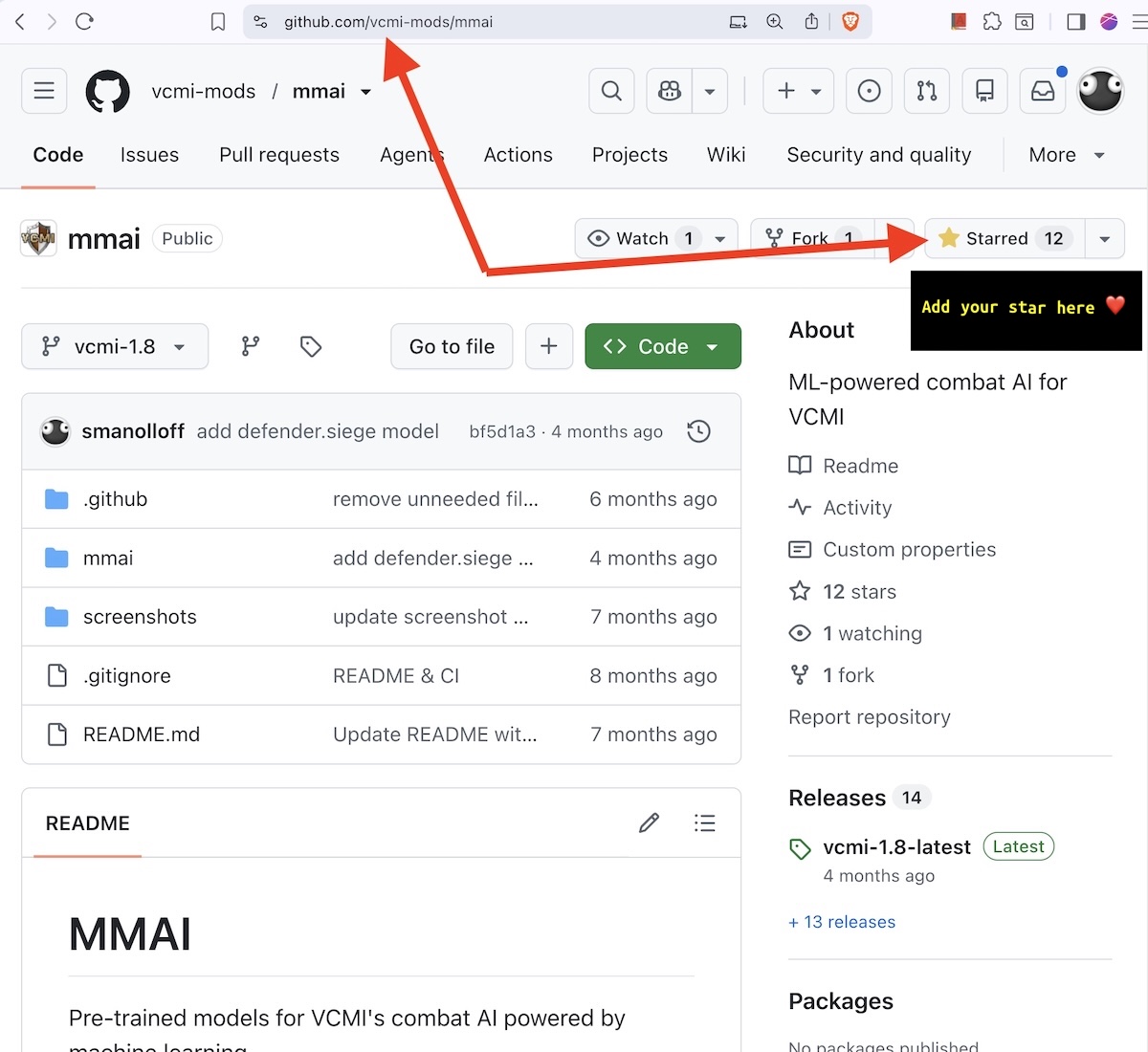Screen dimensions: 1148x1052
Task: Expand the More navigation dropdown
Action: click(x=1067, y=155)
